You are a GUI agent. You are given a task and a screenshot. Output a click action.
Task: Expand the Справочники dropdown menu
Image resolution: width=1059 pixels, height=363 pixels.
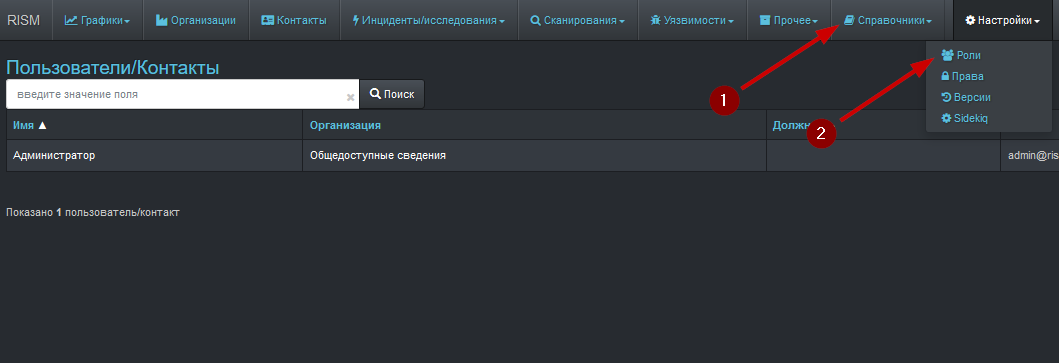coord(887,20)
